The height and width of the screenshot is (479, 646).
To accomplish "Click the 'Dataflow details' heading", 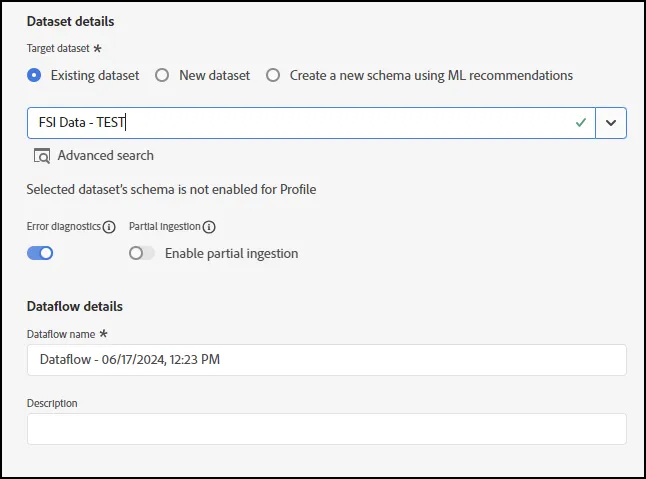I will [75, 306].
